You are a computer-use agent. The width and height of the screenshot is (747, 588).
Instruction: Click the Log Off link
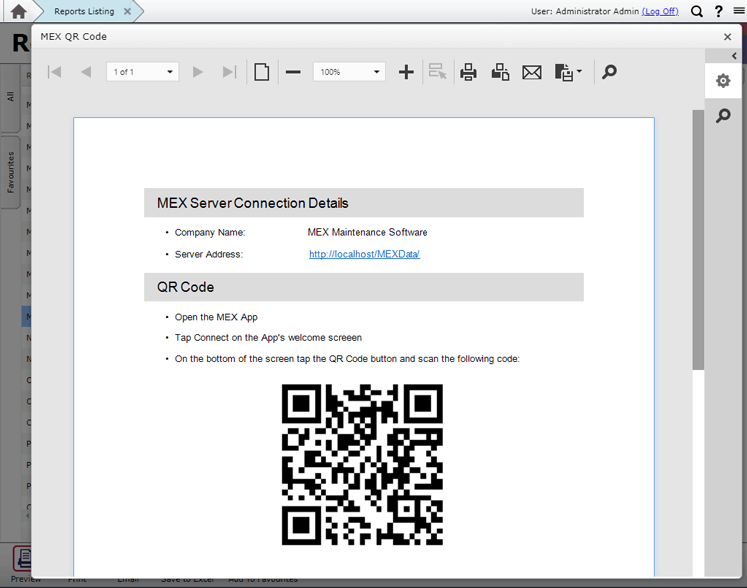pos(660,12)
